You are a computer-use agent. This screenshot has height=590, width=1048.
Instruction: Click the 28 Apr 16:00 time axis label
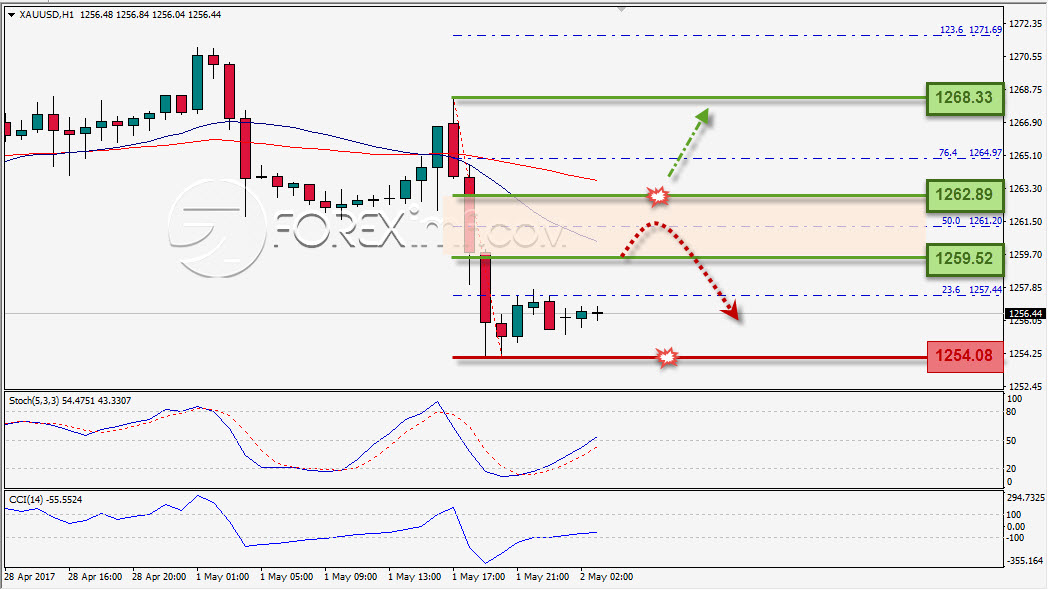point(95,577)
